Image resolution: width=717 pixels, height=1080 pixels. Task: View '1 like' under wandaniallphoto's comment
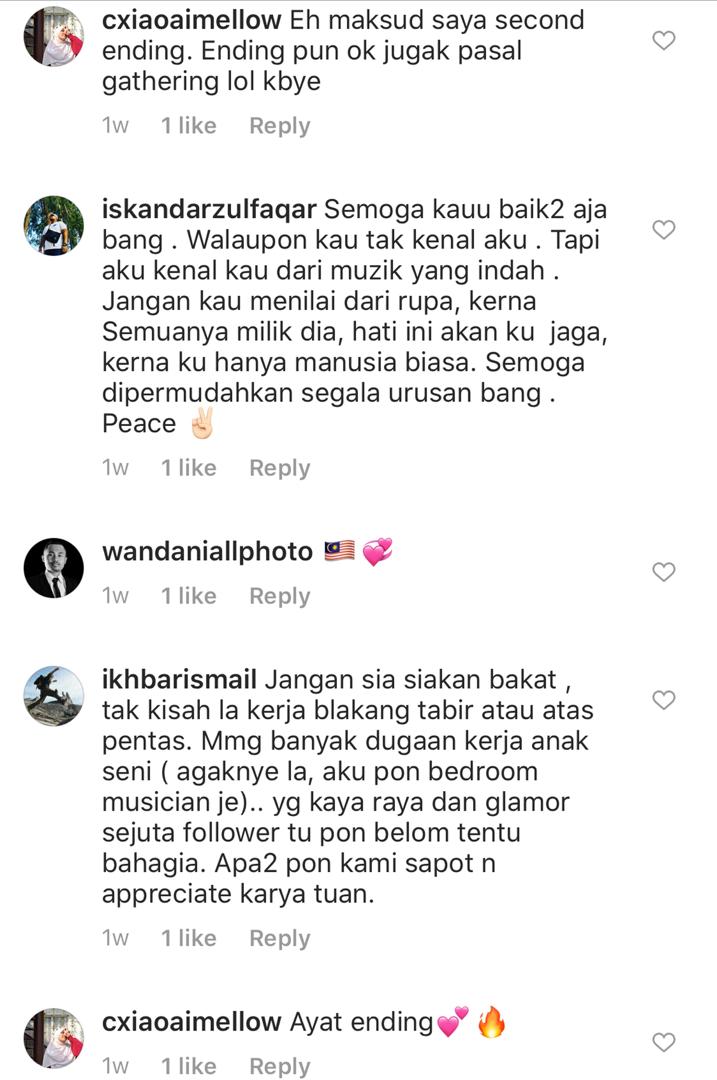[189, 596]
